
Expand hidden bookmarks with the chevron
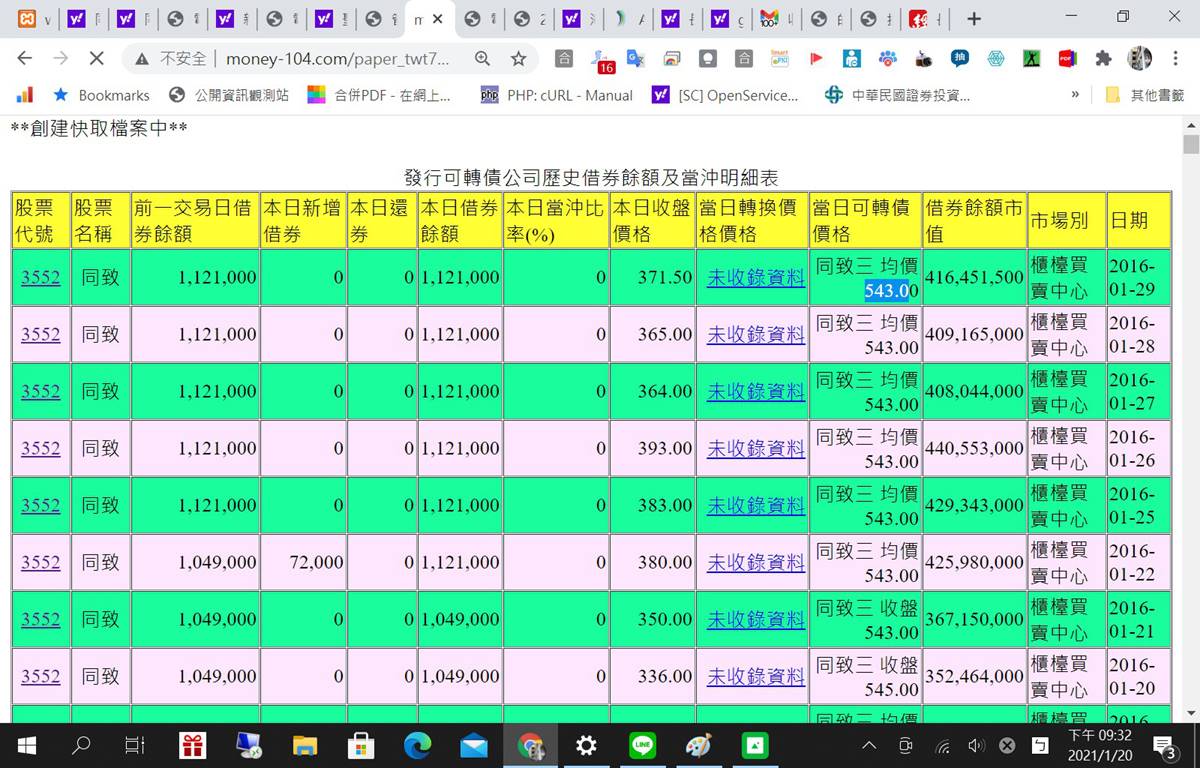tap(1075, 95)
